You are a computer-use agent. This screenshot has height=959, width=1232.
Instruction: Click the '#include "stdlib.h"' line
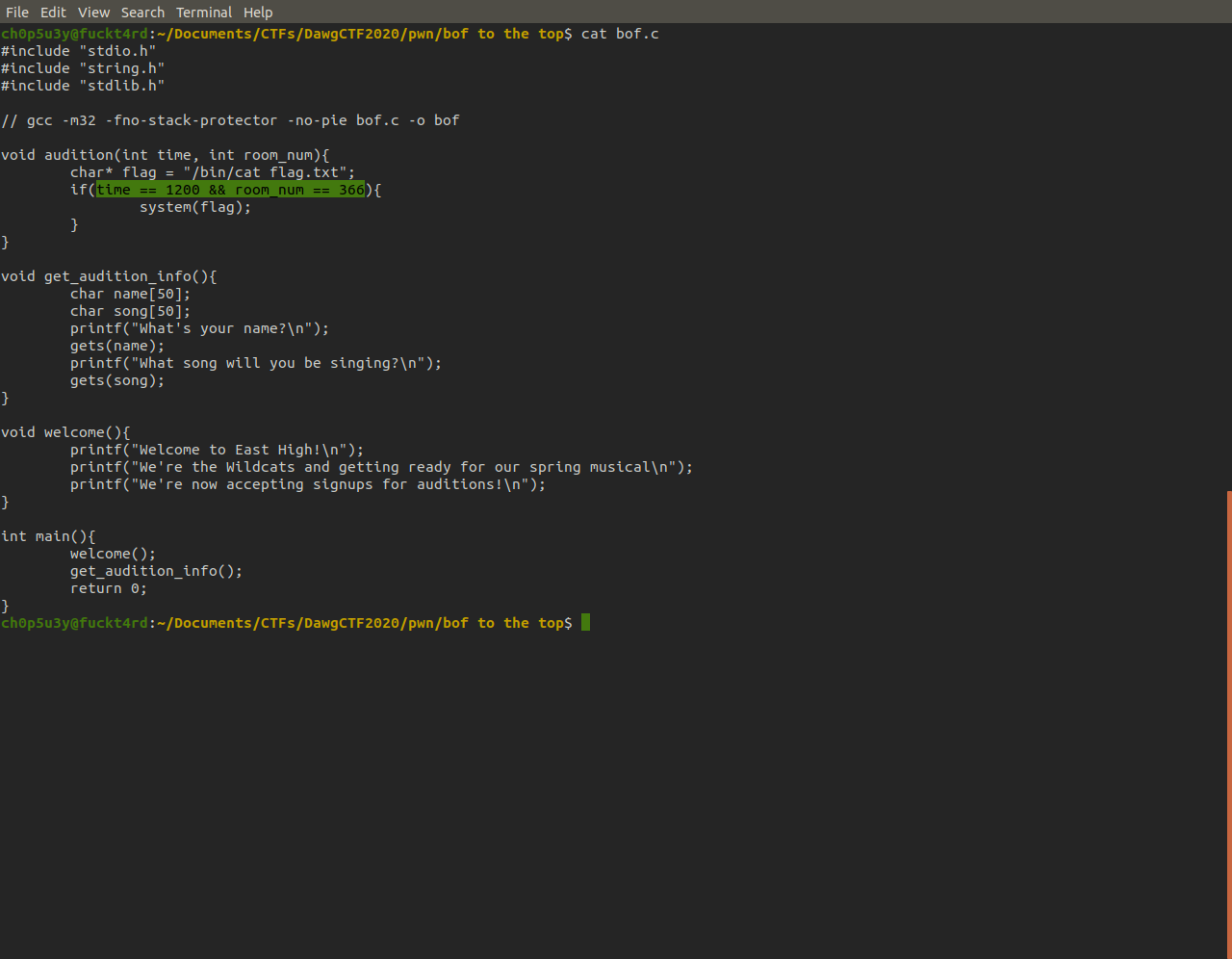click(83, 86)
